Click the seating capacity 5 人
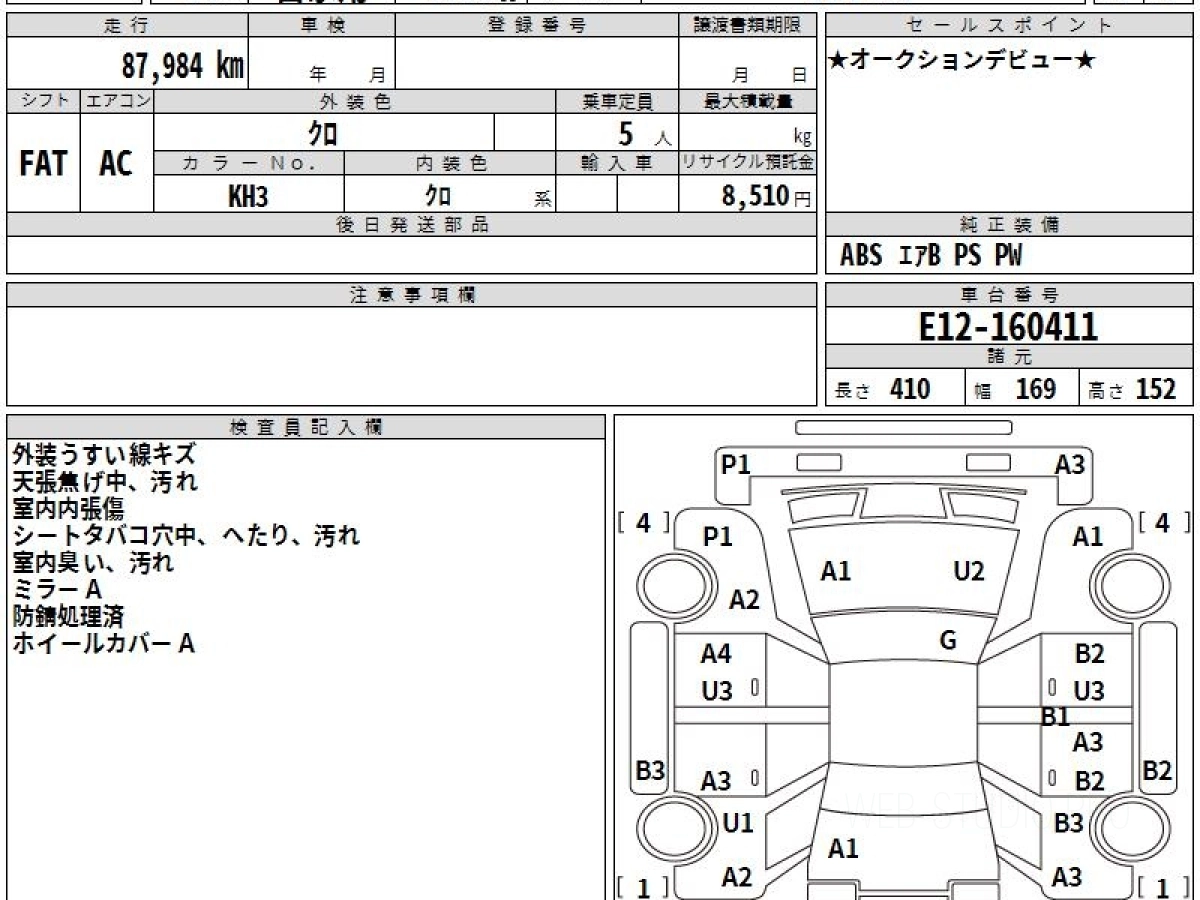Viewport: 1200px width, 900px height. (644, 134)
